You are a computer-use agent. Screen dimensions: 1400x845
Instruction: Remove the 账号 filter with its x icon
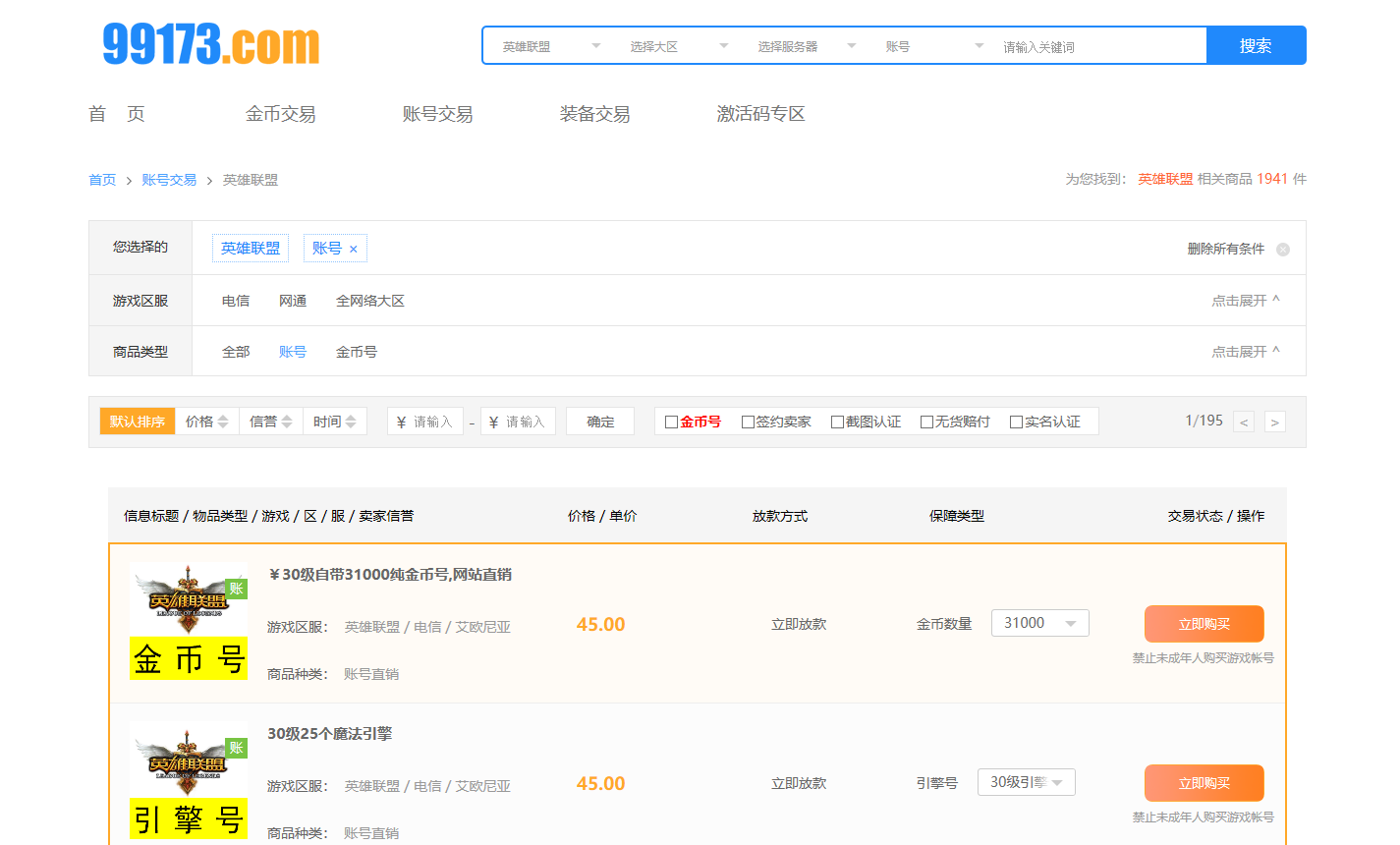354,250
